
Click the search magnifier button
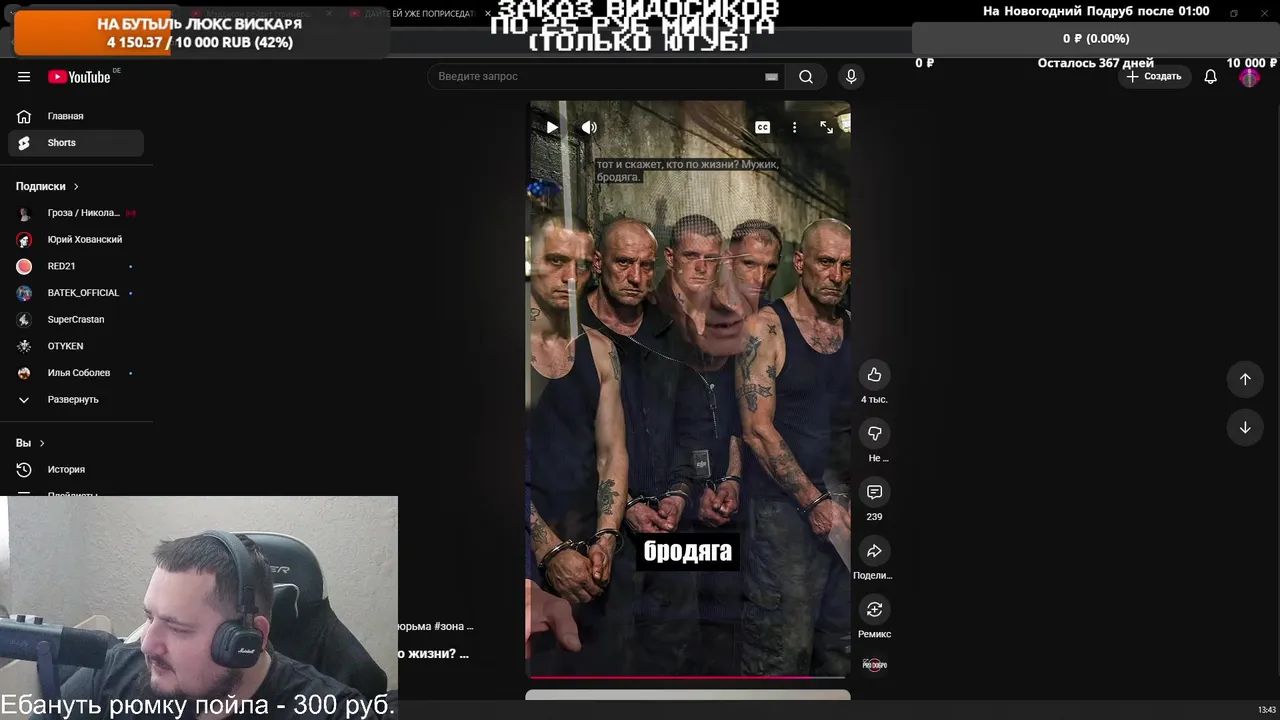tap(806, 77)
